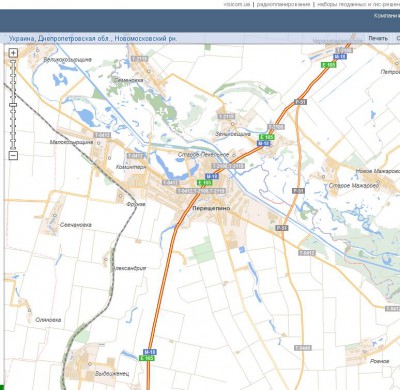Click the Старое Пекельное settlement marker
The image size is (400, 390).
click(234, 155)
